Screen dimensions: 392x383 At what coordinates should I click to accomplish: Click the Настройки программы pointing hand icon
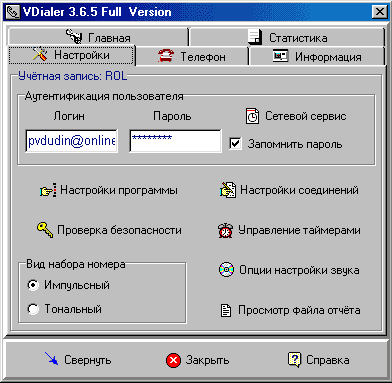pyautogui.click(x=48, y=190)
